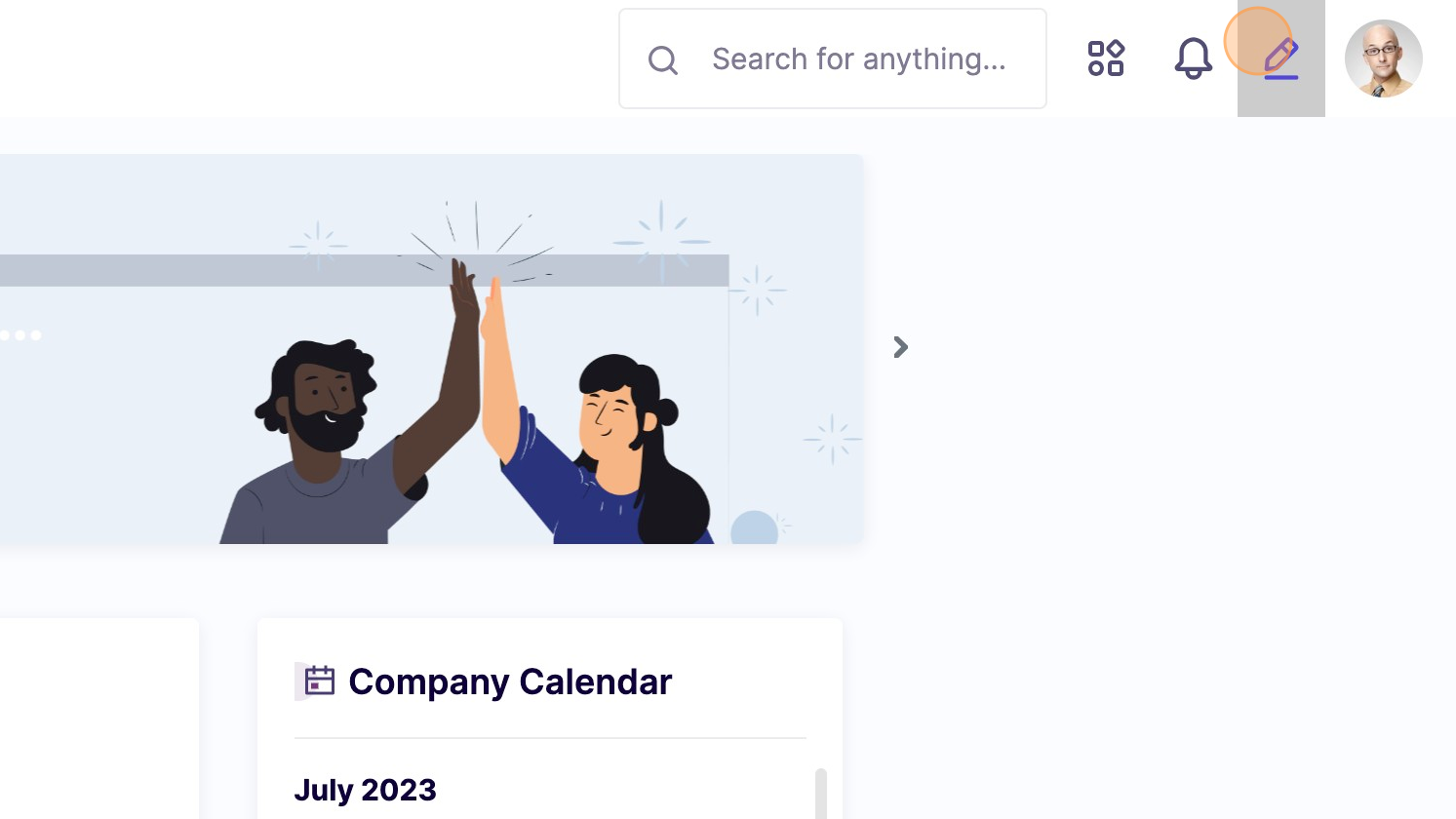Viewport: 1456px width, 819px height.
Task: Open the user profile avatar menu
Action: click(x=1383, y=58)
